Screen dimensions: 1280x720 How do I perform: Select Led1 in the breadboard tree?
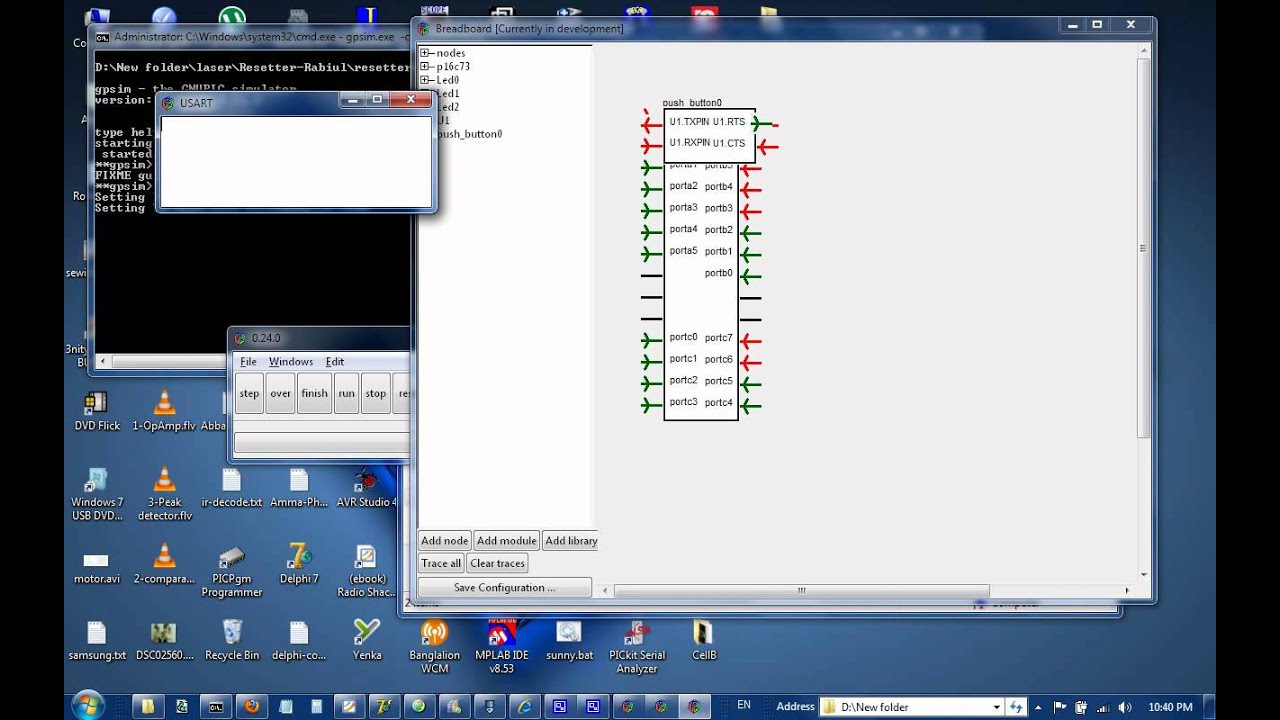coord(447,93)
